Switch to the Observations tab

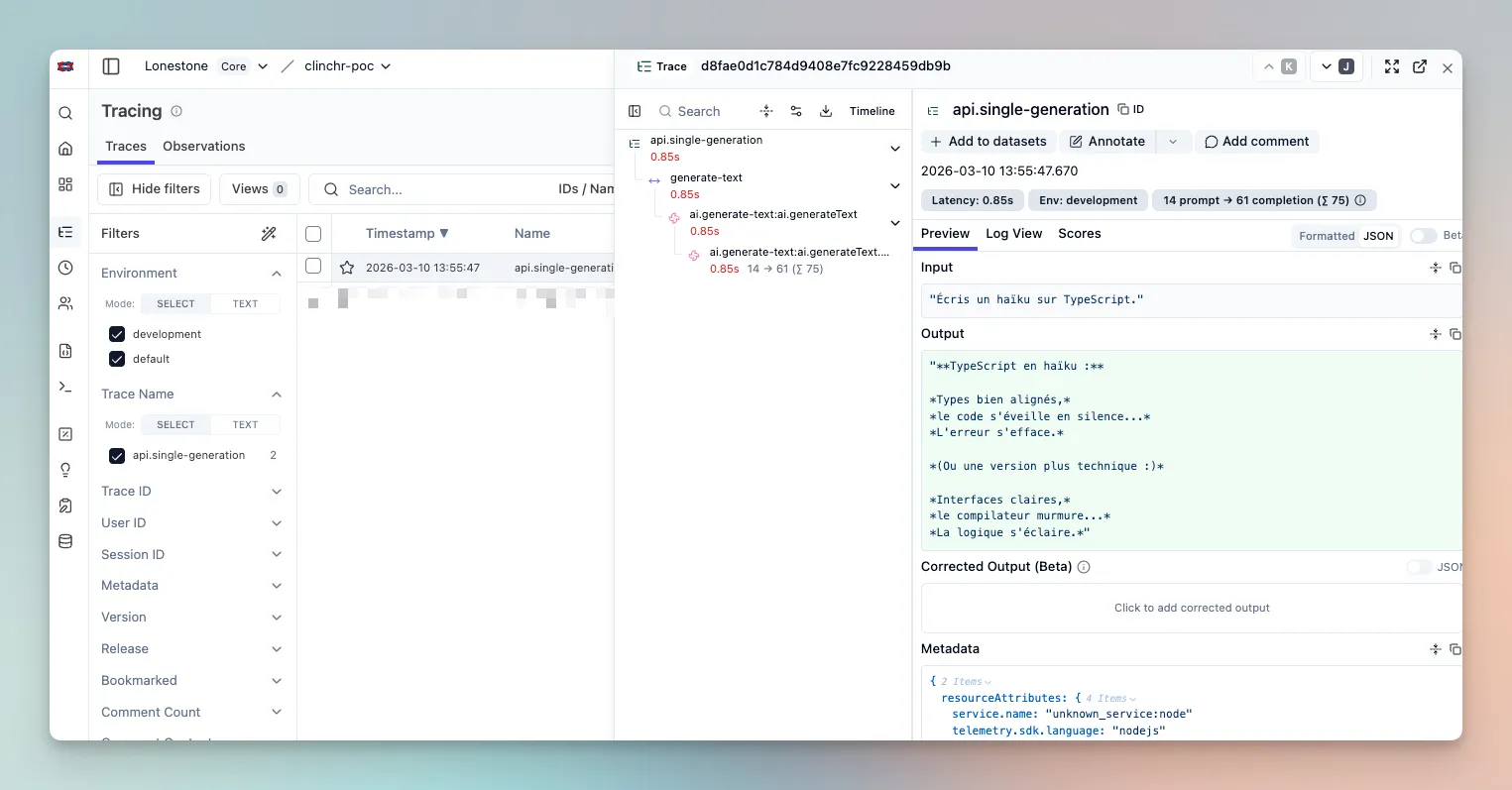[x=203, y=146]
